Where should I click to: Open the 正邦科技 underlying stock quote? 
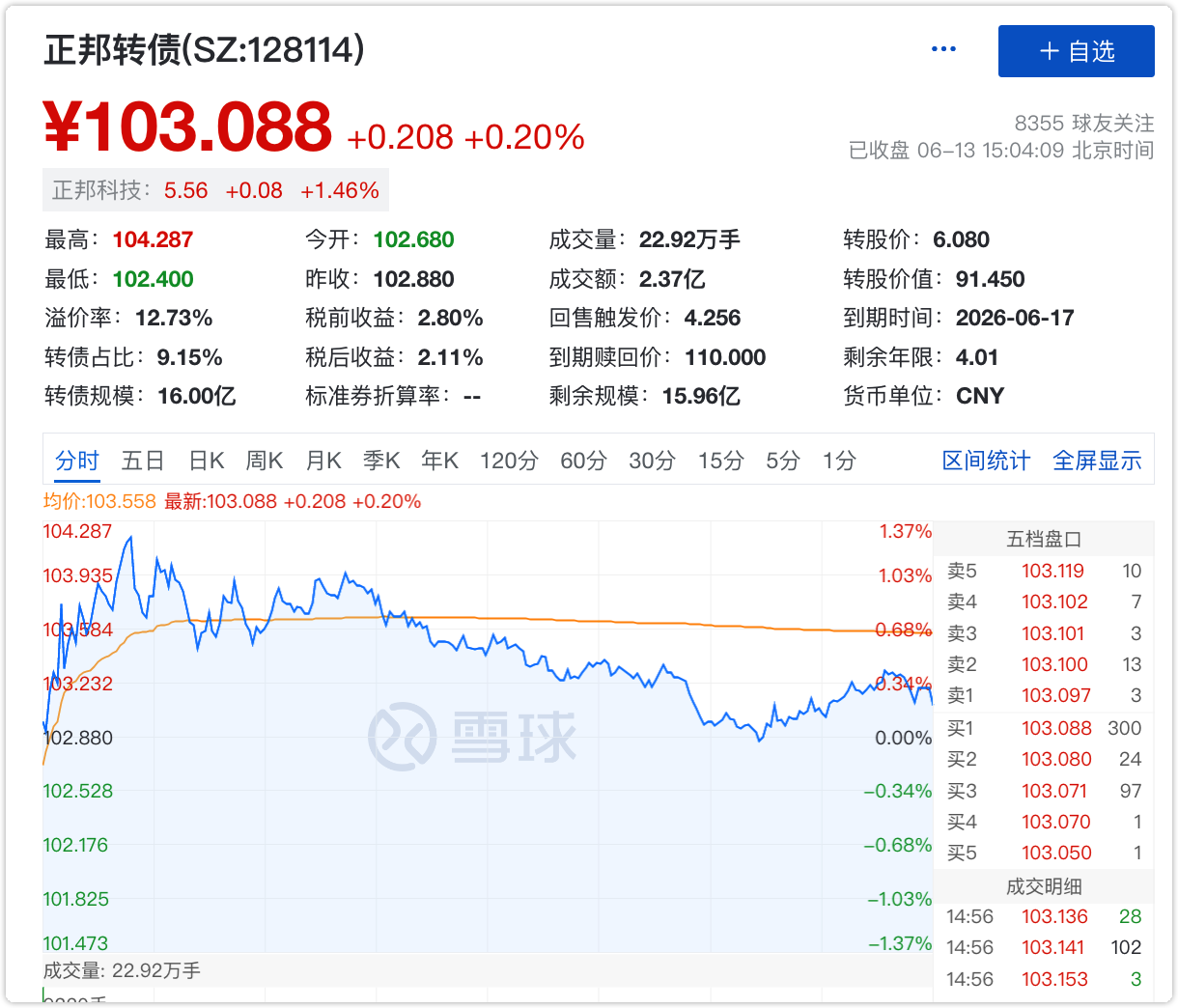click(x=215, y=191)
